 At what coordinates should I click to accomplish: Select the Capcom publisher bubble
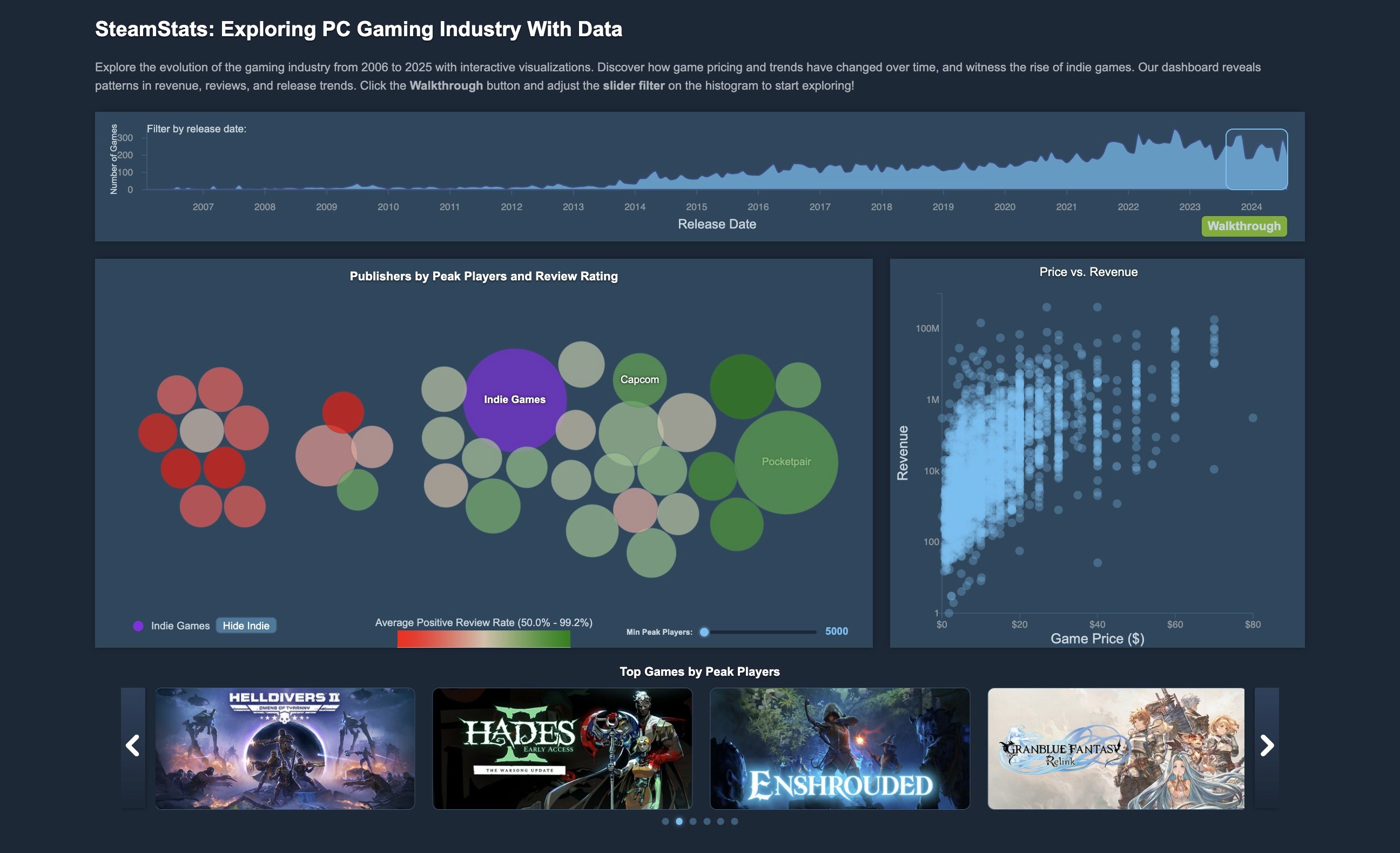(639, 379)
